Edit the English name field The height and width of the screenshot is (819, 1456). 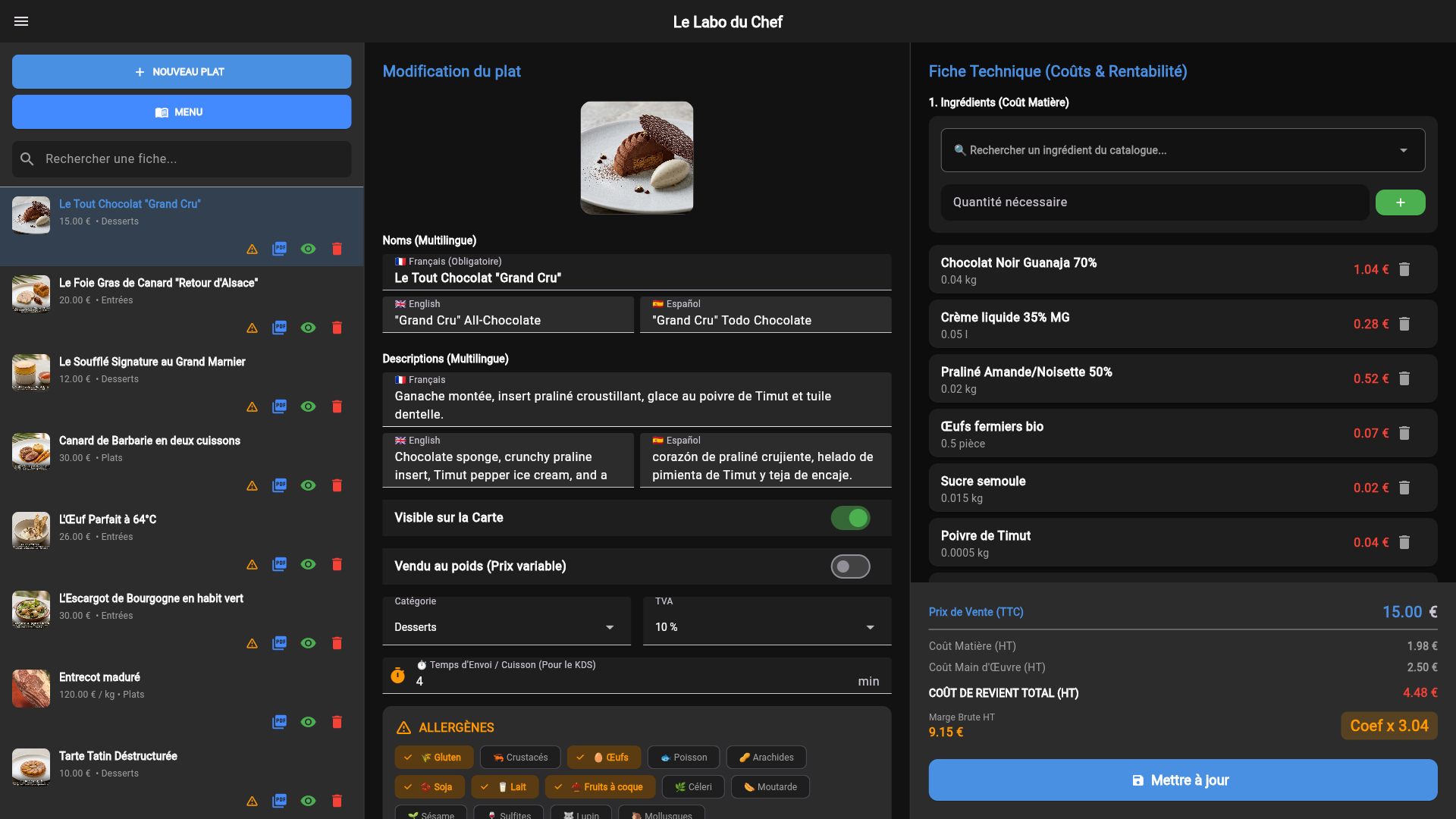(x=508, y=315)
